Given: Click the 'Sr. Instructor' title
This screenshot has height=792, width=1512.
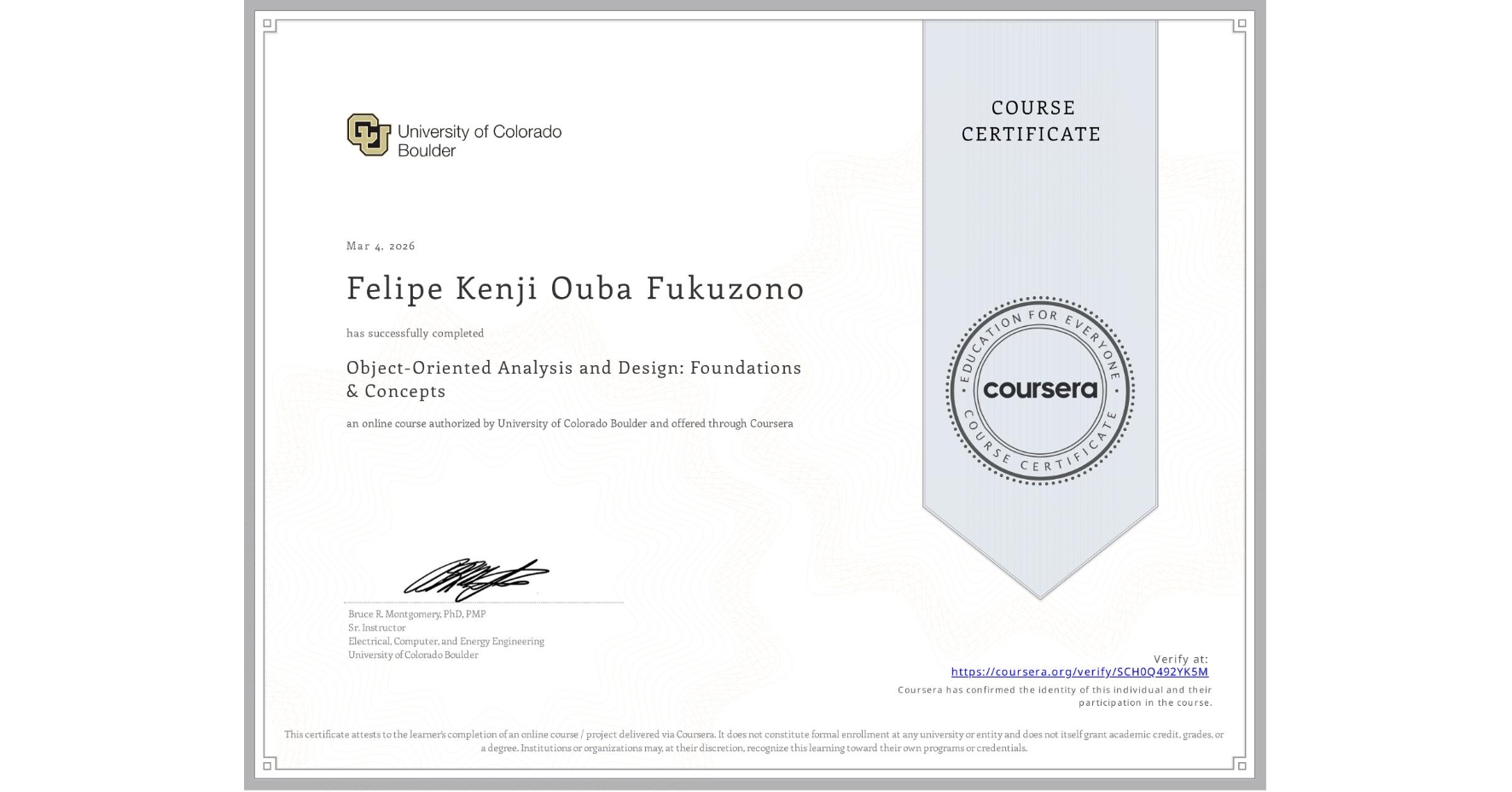Looking at the screenshot, I should 377,627.
